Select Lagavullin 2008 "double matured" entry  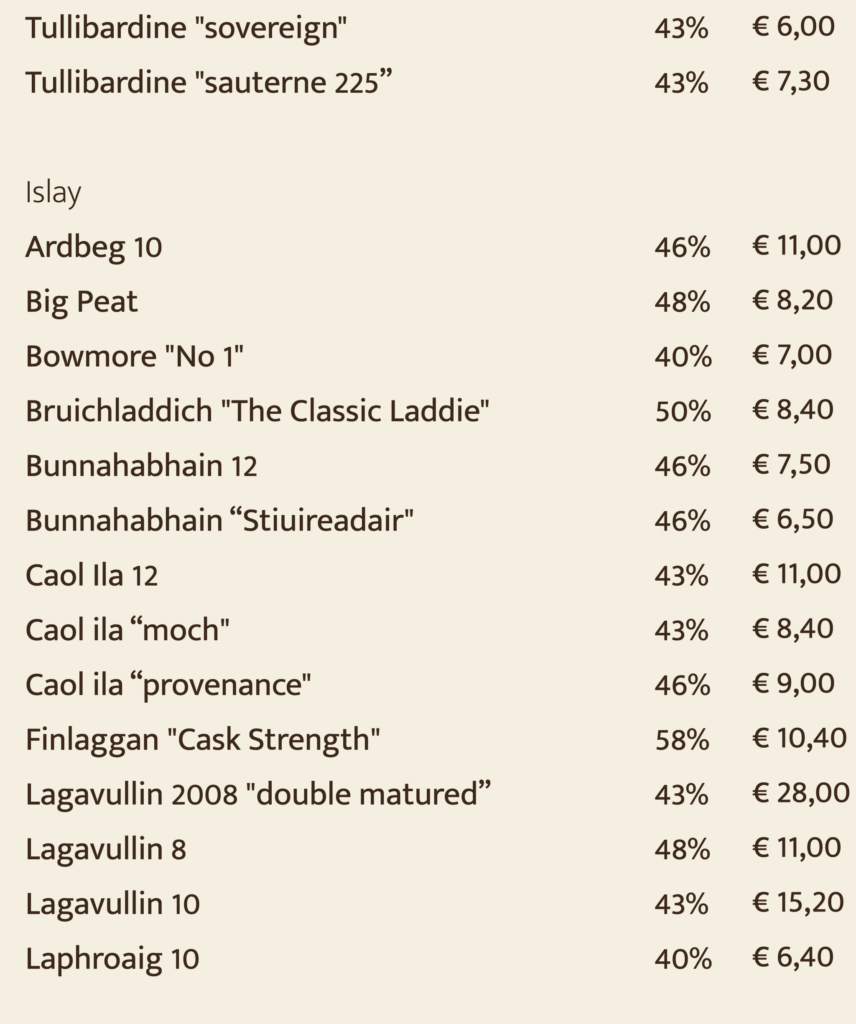(x=258, y=795)
